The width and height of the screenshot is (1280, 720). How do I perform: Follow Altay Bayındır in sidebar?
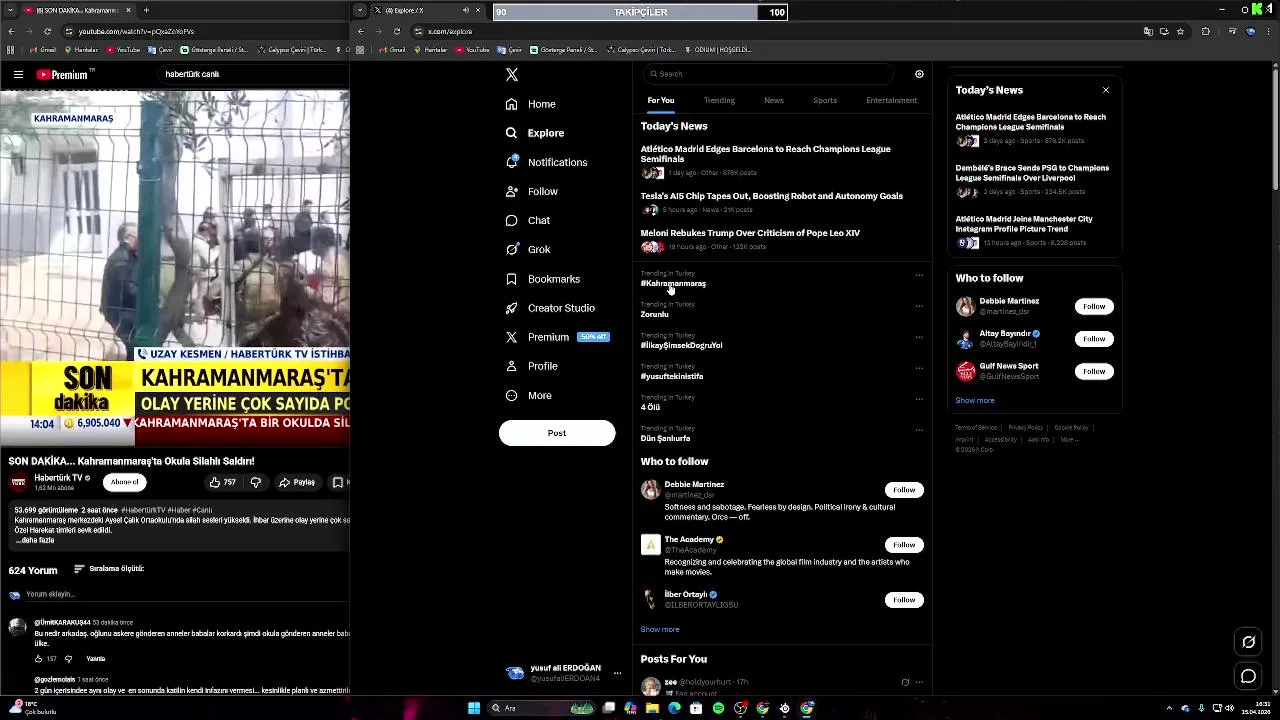pos(1094,339)
